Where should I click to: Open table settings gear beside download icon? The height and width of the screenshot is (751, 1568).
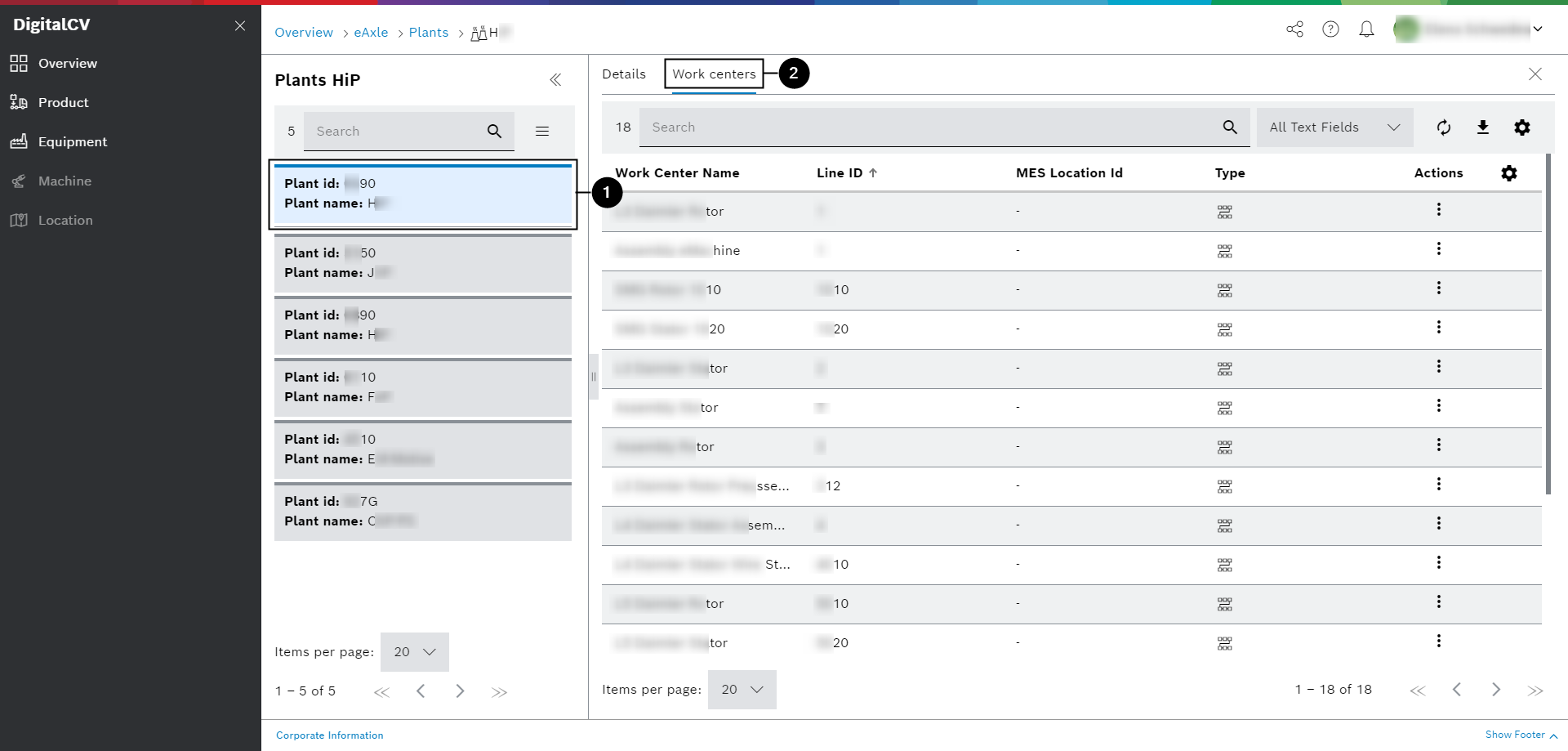(x=1521, y=127)
